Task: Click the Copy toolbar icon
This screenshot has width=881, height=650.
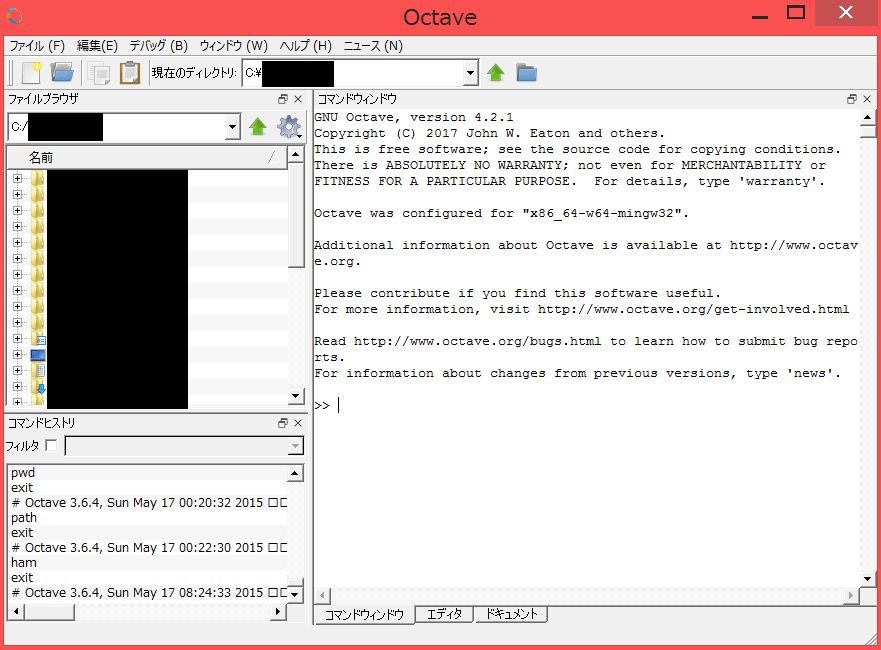Action: pos(99,73)
